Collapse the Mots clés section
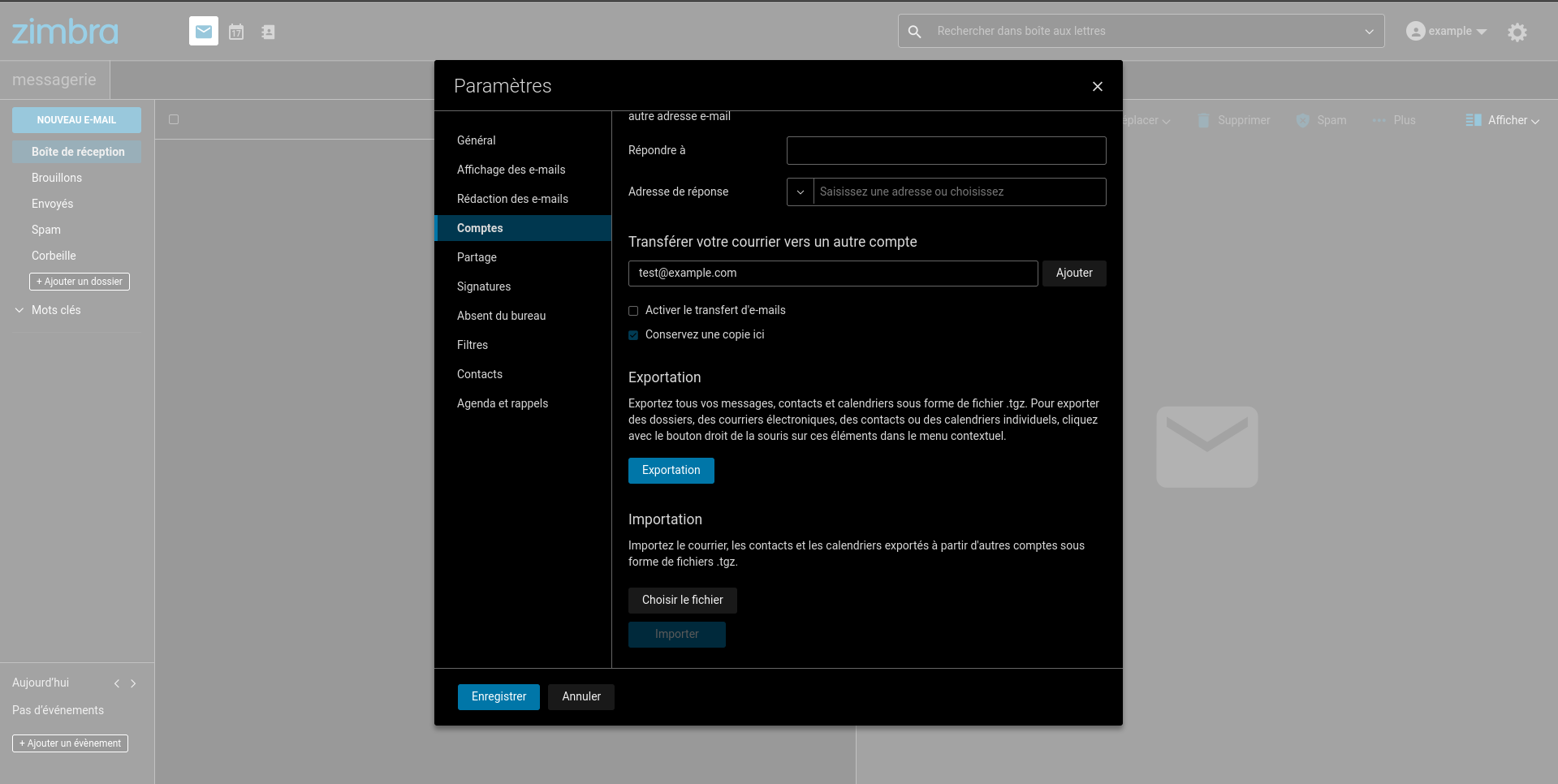The image size is (1558, 784). point(19,309)
